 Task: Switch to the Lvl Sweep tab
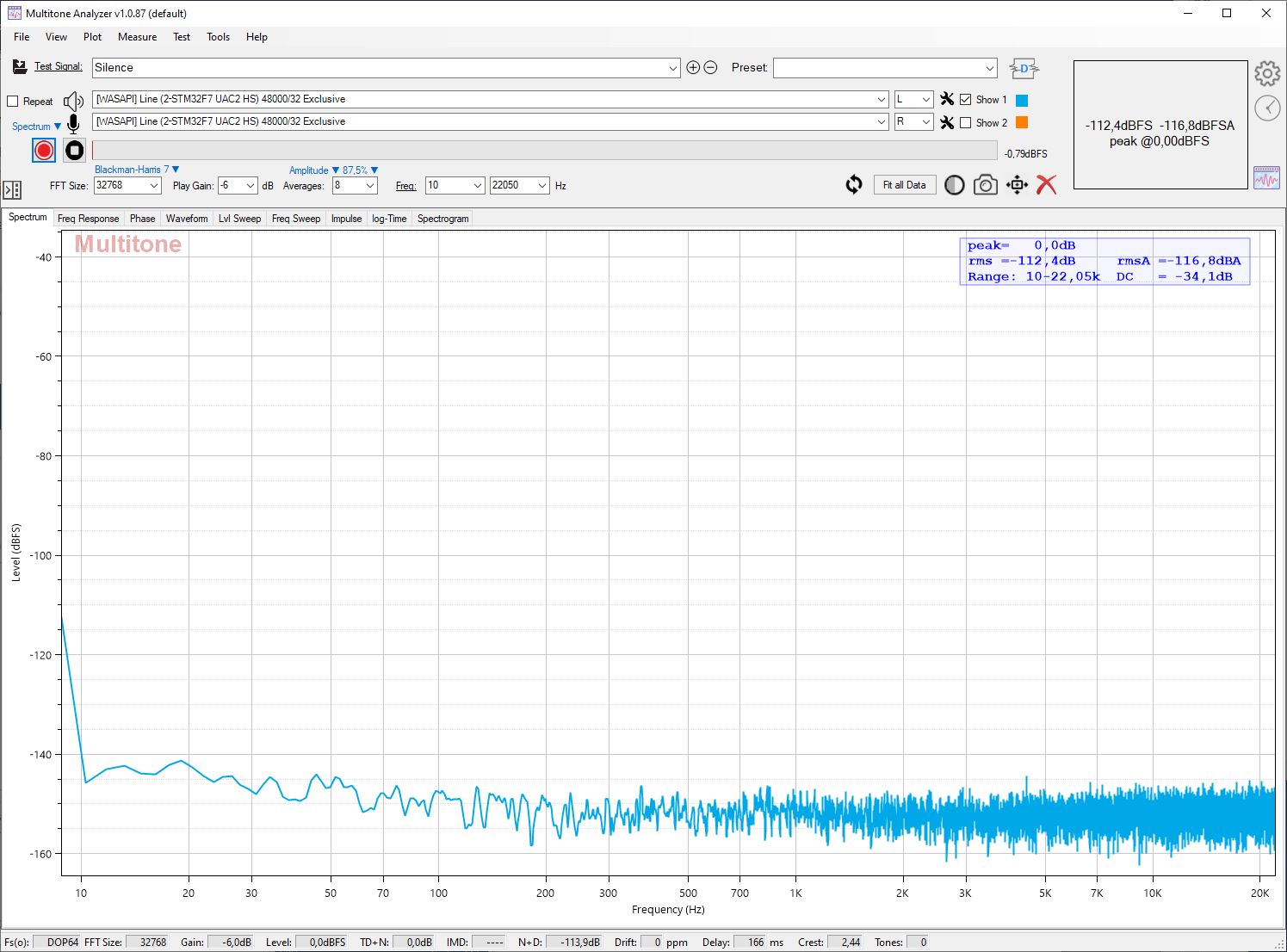click(x=239, y=219)
